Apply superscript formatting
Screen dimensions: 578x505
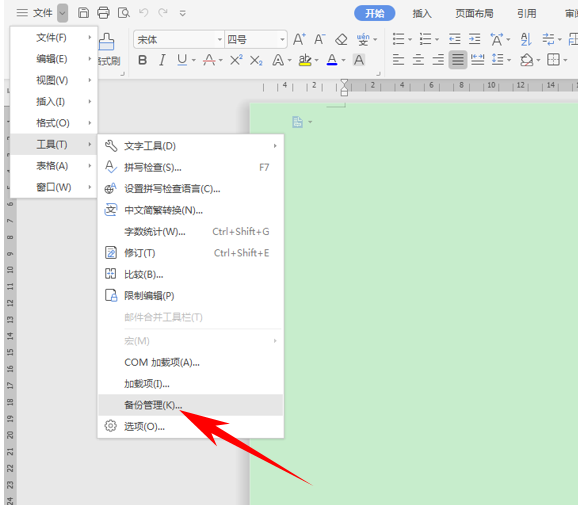[x=236, y=60]
